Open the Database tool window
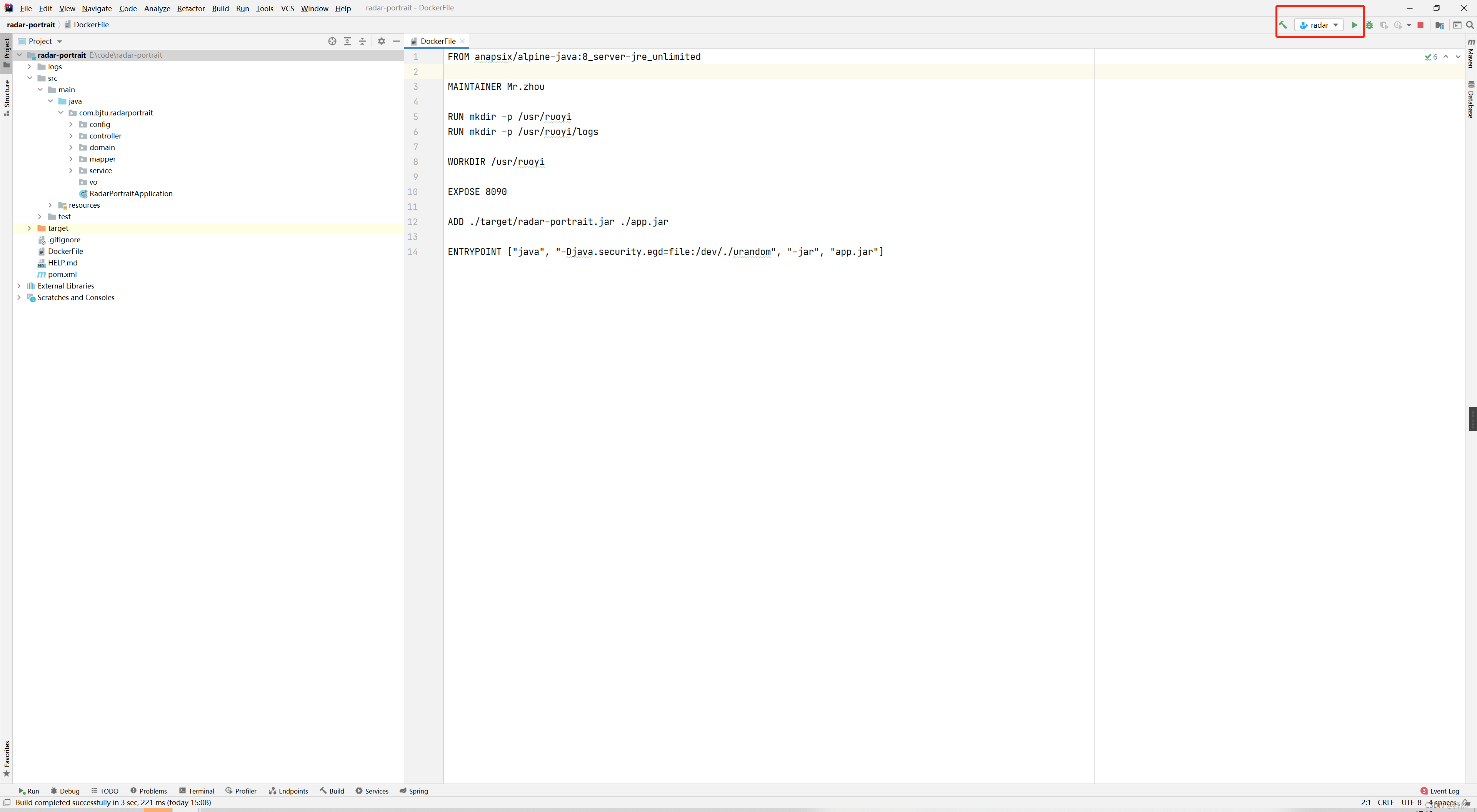This screenshot has height=812, width=1477. [1471, 99]
